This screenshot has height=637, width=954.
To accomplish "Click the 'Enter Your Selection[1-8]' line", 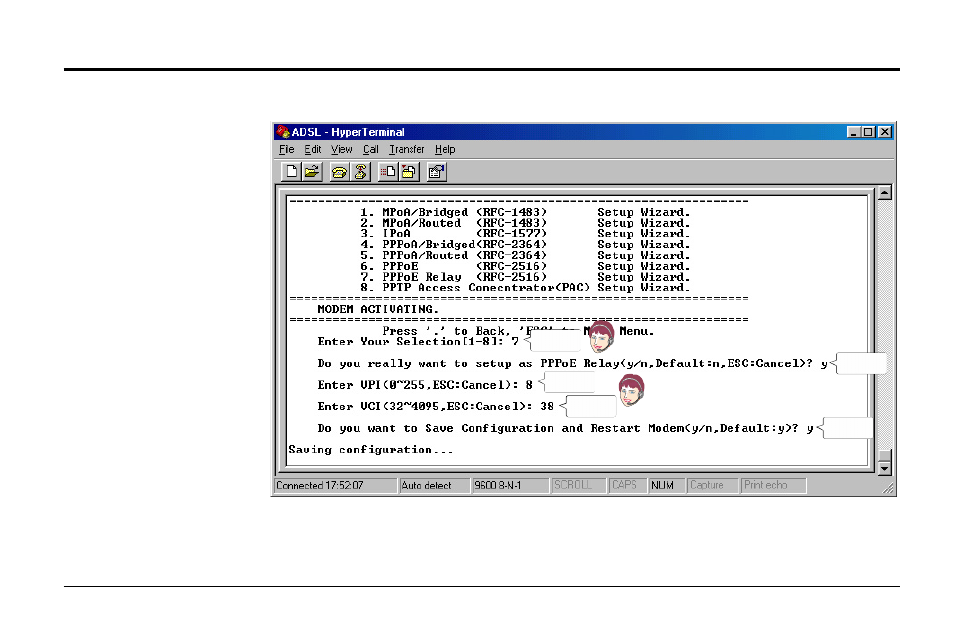I will 418,342.
